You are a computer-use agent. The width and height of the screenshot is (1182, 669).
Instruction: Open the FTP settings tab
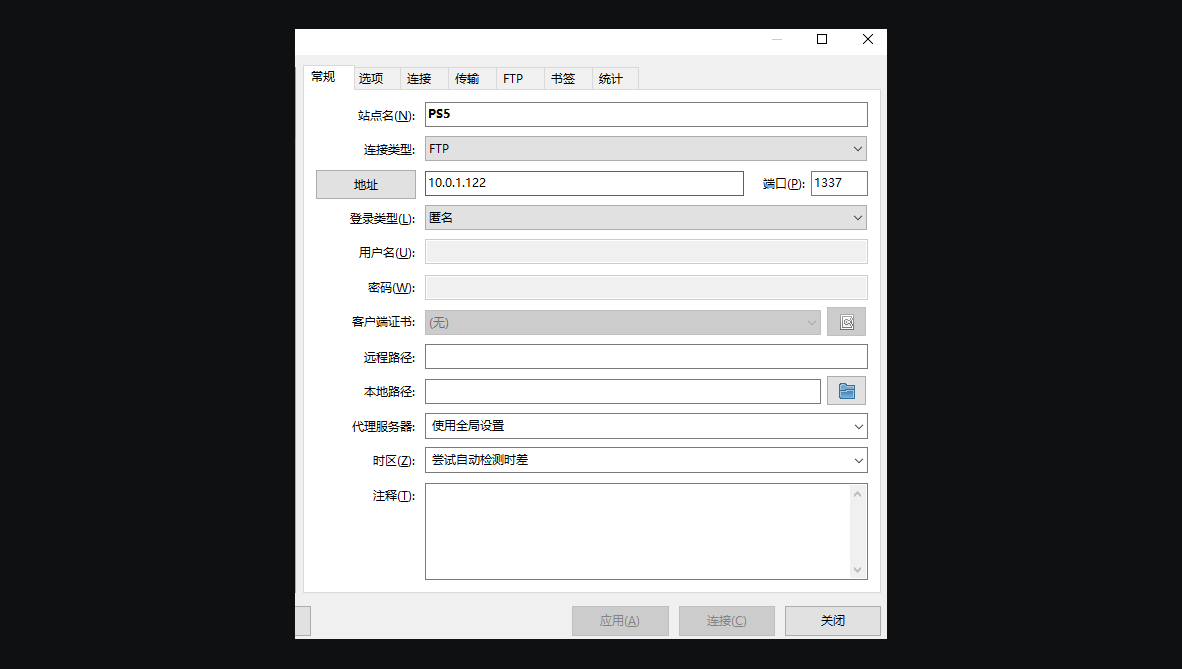point(514,77)
